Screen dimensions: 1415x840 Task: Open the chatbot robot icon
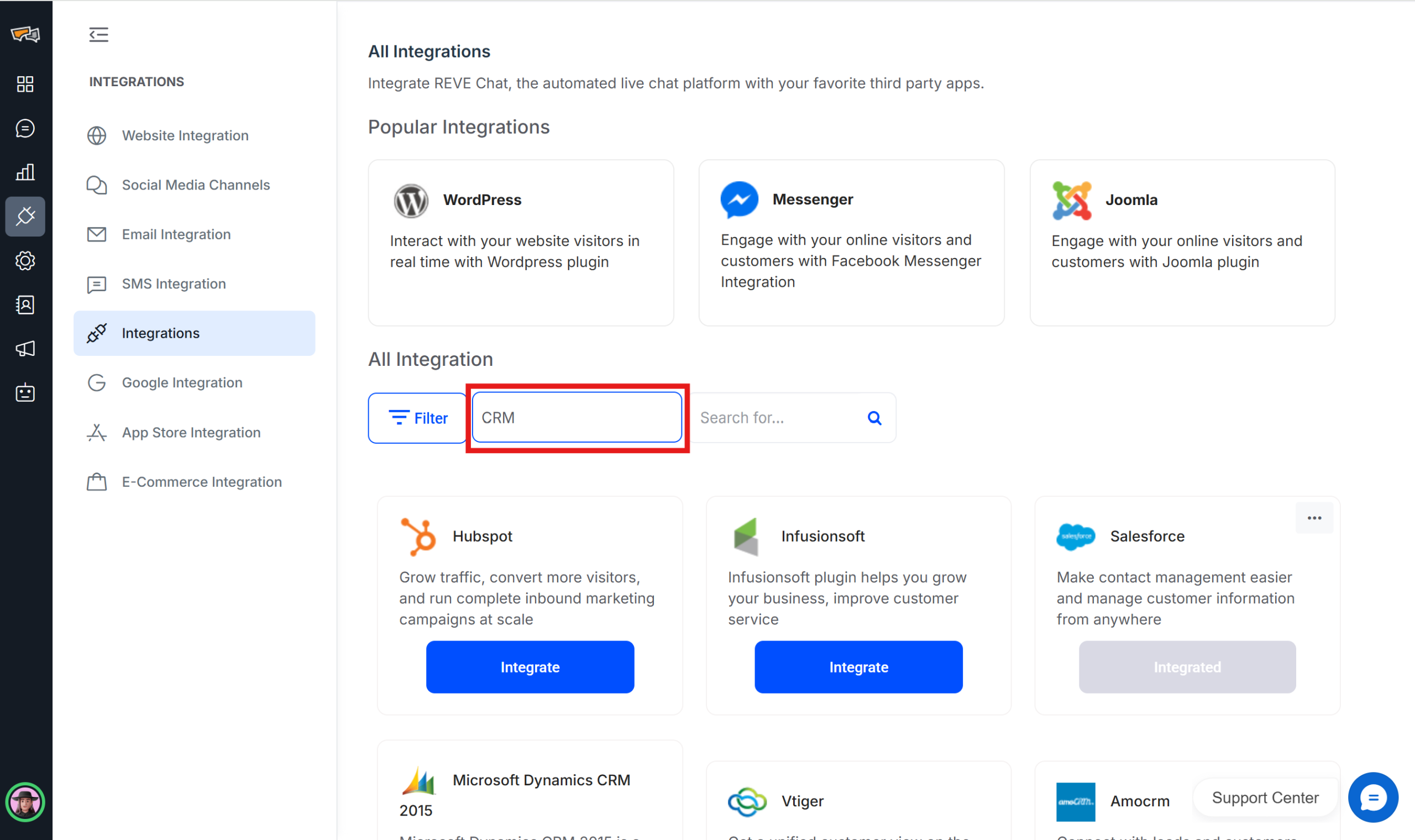click(25, 392)
